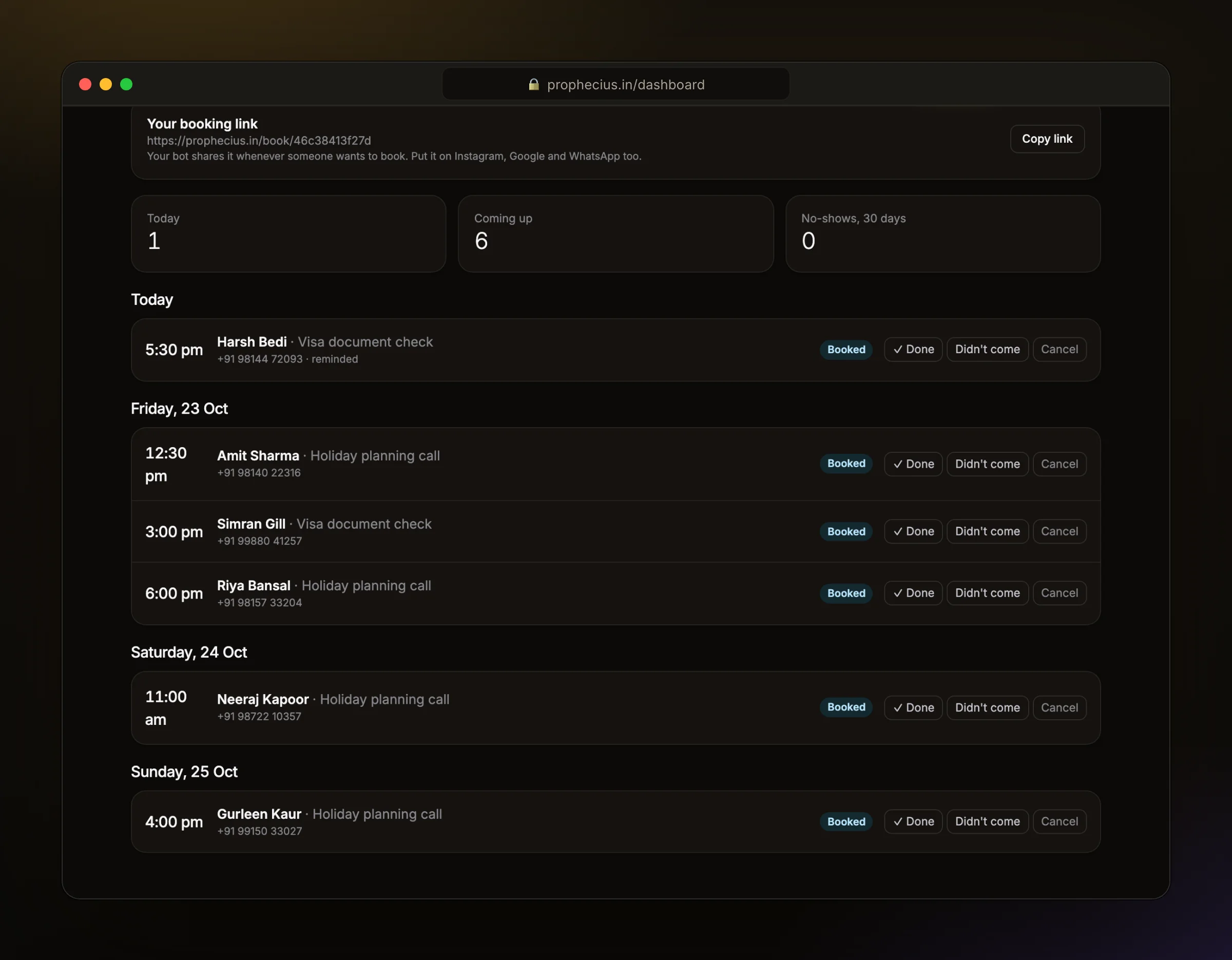Viewport: 1232px width, 960px height.
Task: Click Simran Gill's phone number +91 99880 41257
Action: (259, 541)
